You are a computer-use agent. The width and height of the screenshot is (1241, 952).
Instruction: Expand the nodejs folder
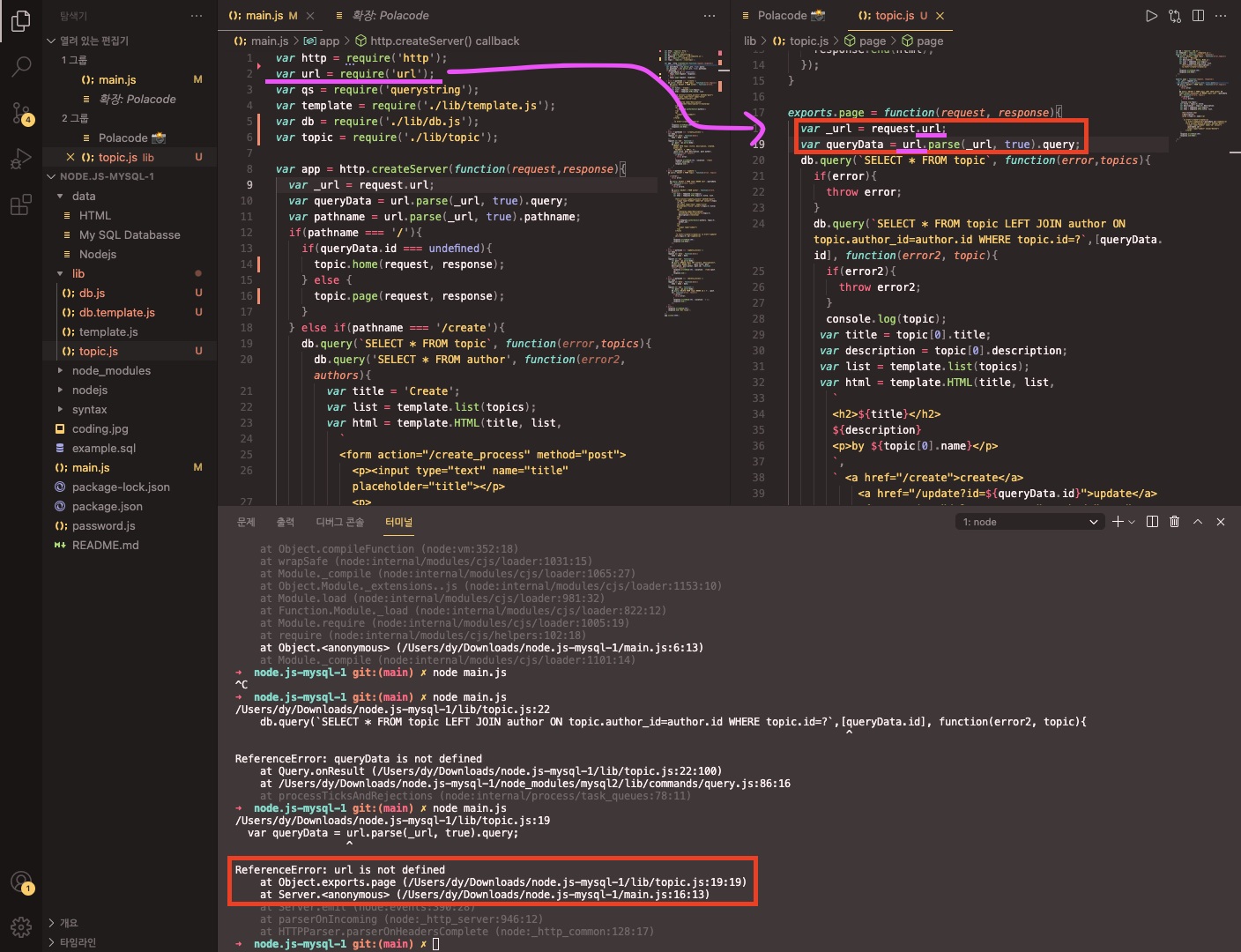[60, 390]
